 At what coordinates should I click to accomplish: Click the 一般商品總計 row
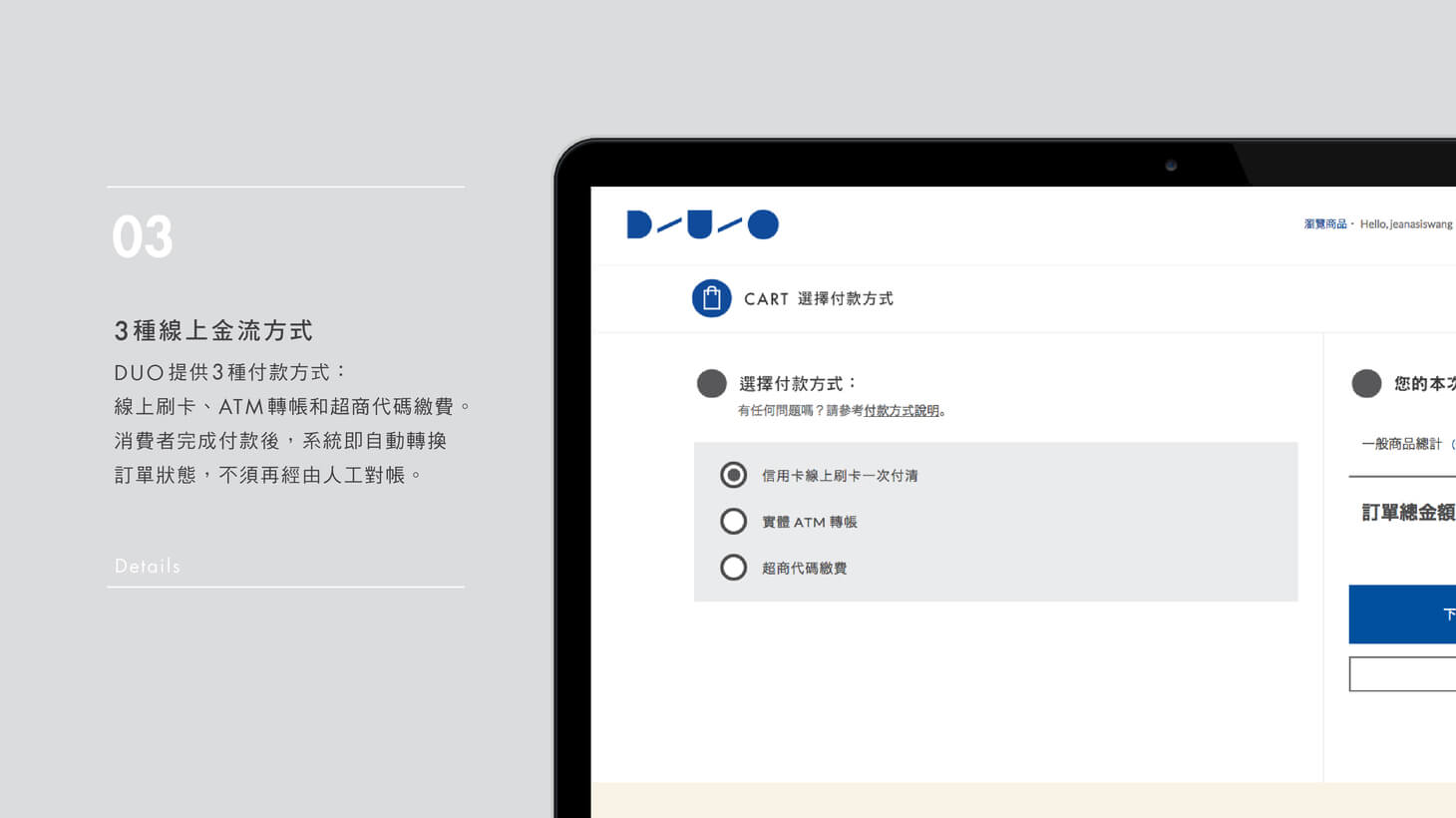coord(1401,444)
